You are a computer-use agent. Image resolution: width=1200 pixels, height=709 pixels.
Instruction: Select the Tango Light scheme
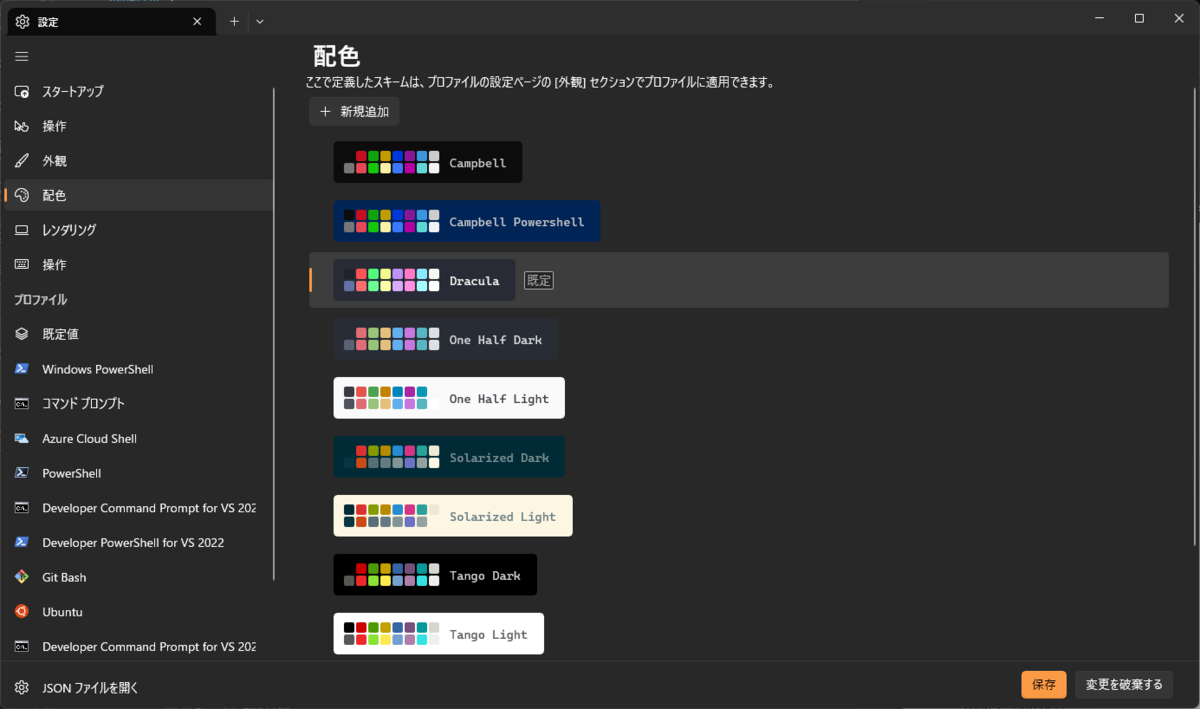click(x=439, y=634)
